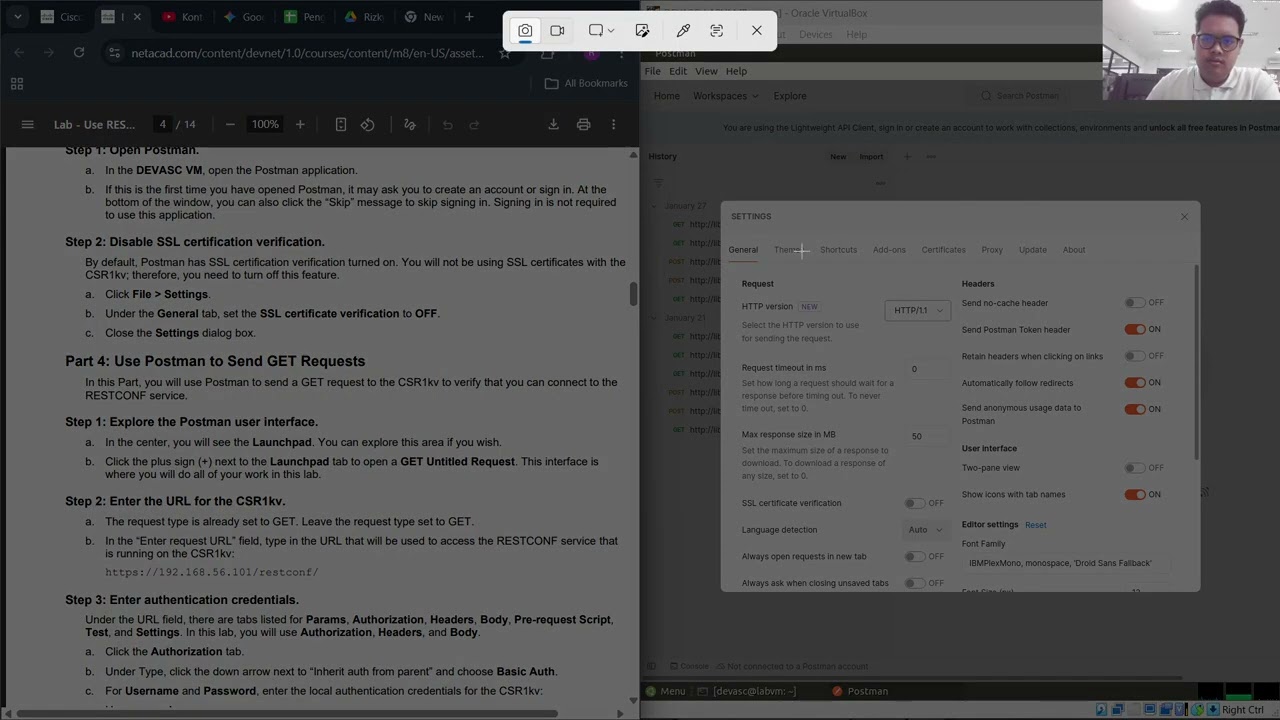Close the snipping tool overlay bar

point(757,31)
